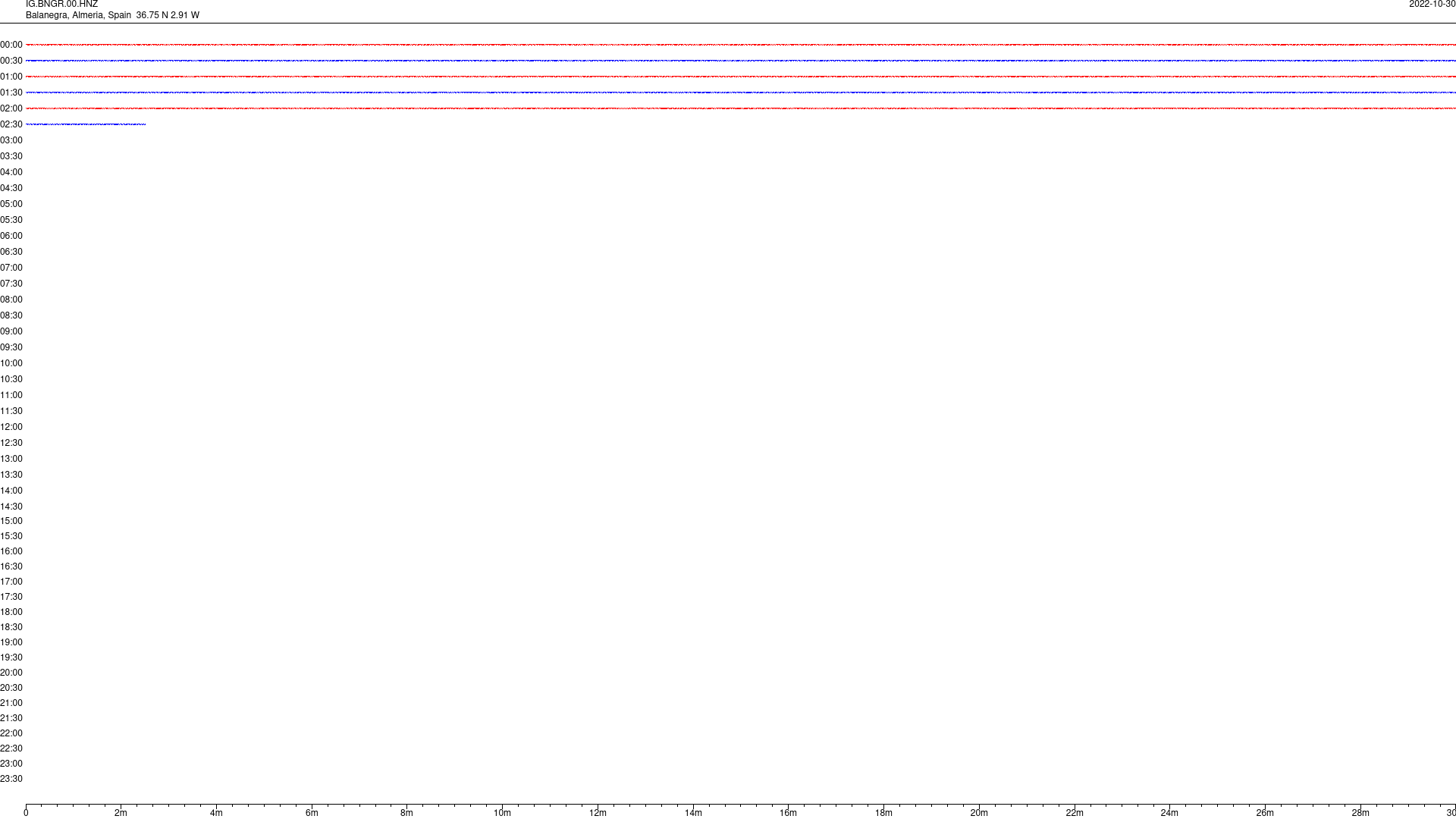The height and width of the screenshot is (819, 1456).
Task: Click the 8m tick label on axis
Action: 407,813
